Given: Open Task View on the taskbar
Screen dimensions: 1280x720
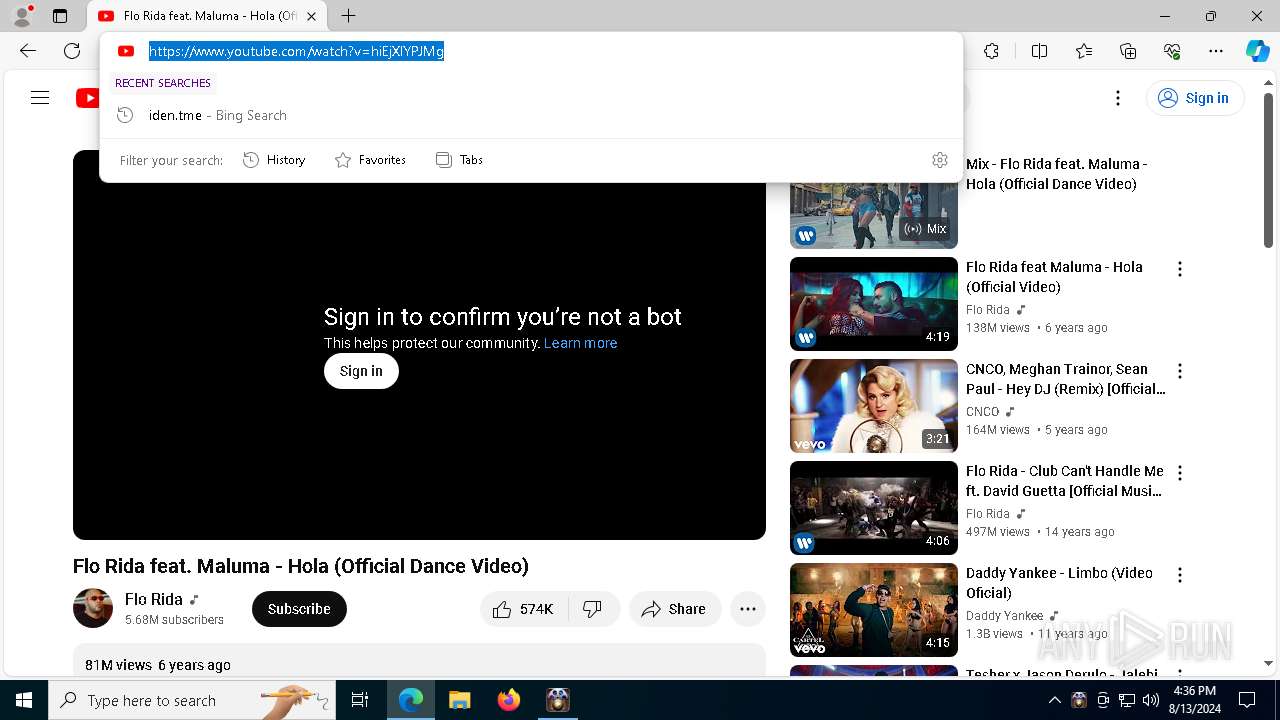Looking at the screenshot, I should pos(360,700).
